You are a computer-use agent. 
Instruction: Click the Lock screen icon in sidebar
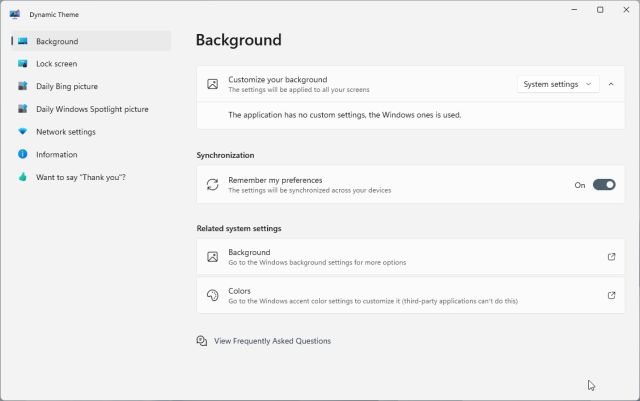click(22, 64)
